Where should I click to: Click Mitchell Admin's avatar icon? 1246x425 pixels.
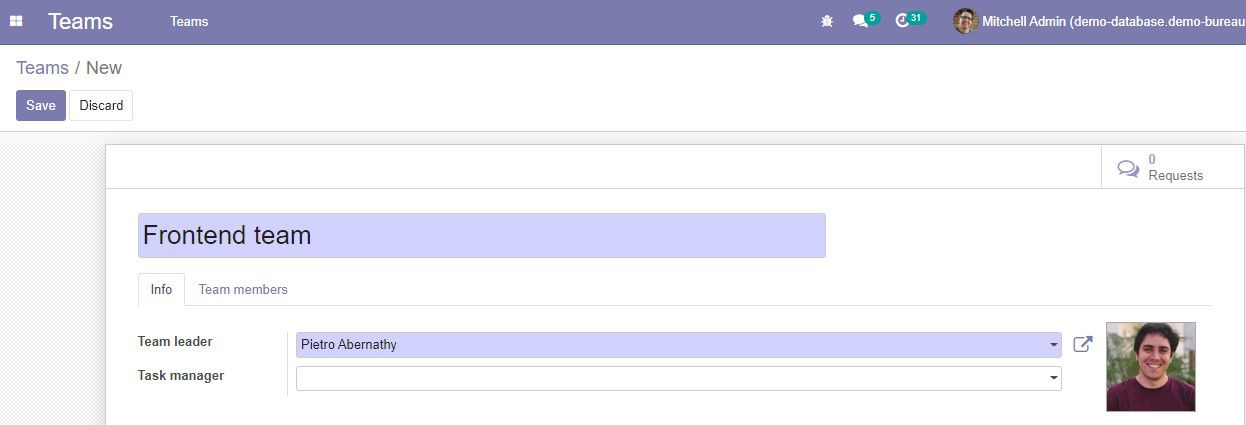point(965,21)
